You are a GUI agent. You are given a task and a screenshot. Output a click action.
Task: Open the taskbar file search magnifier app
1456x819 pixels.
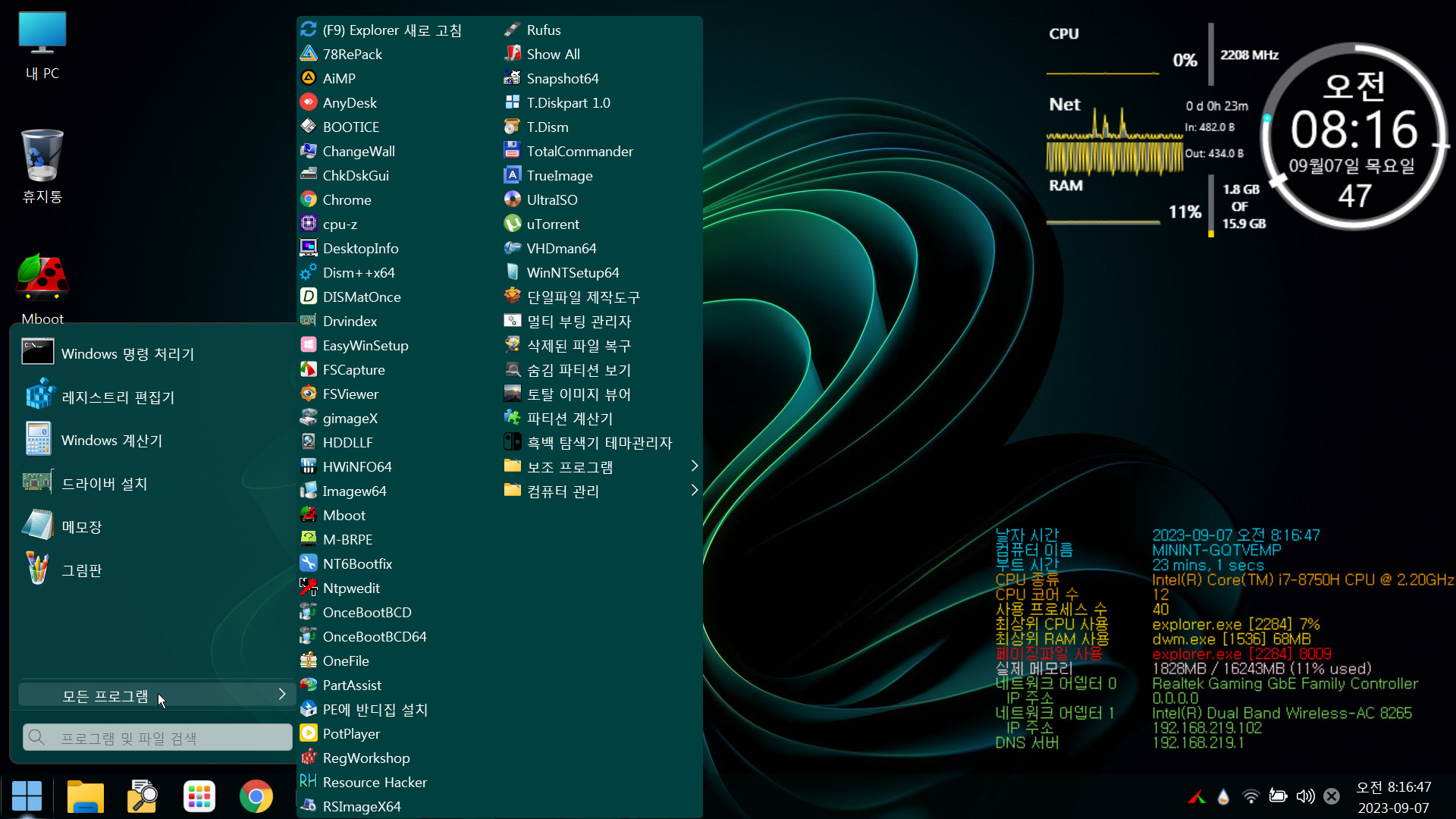pos(142,796)
